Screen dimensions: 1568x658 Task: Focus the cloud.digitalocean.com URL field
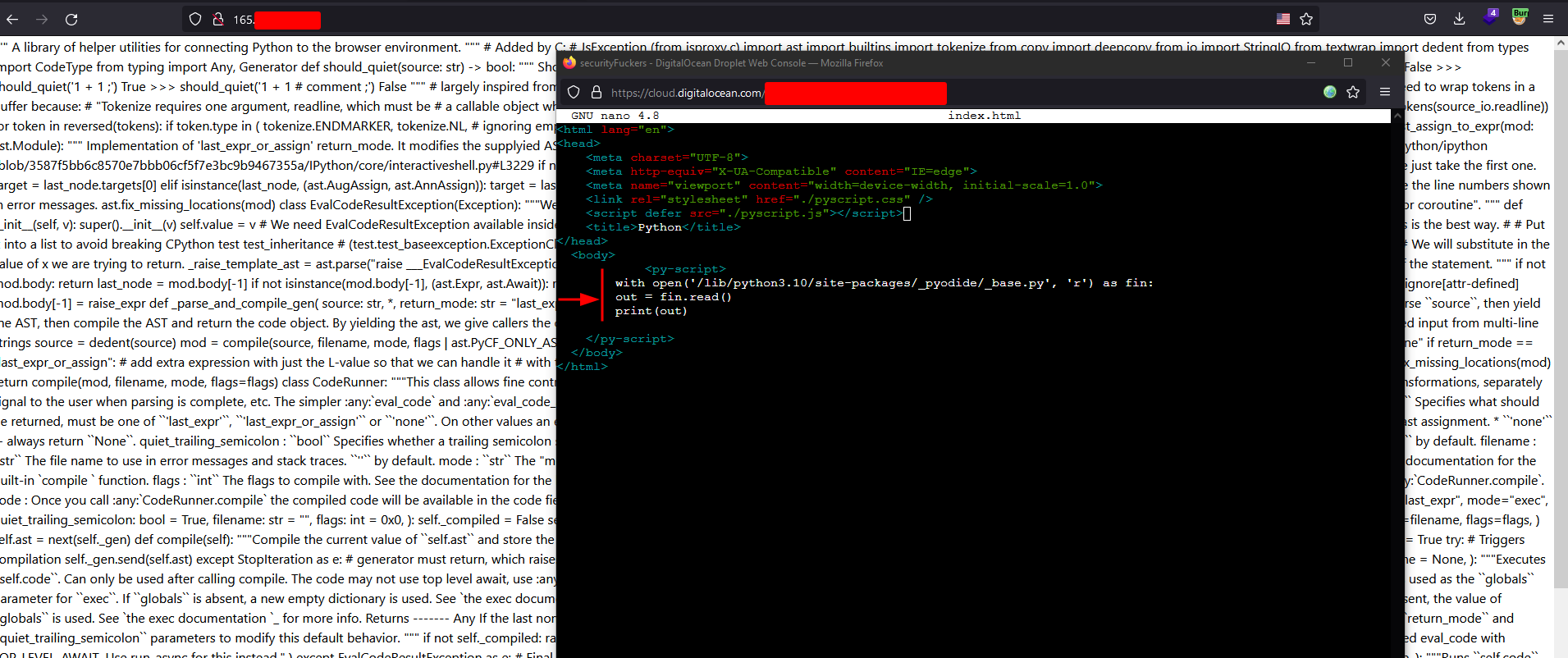[686, 93]
